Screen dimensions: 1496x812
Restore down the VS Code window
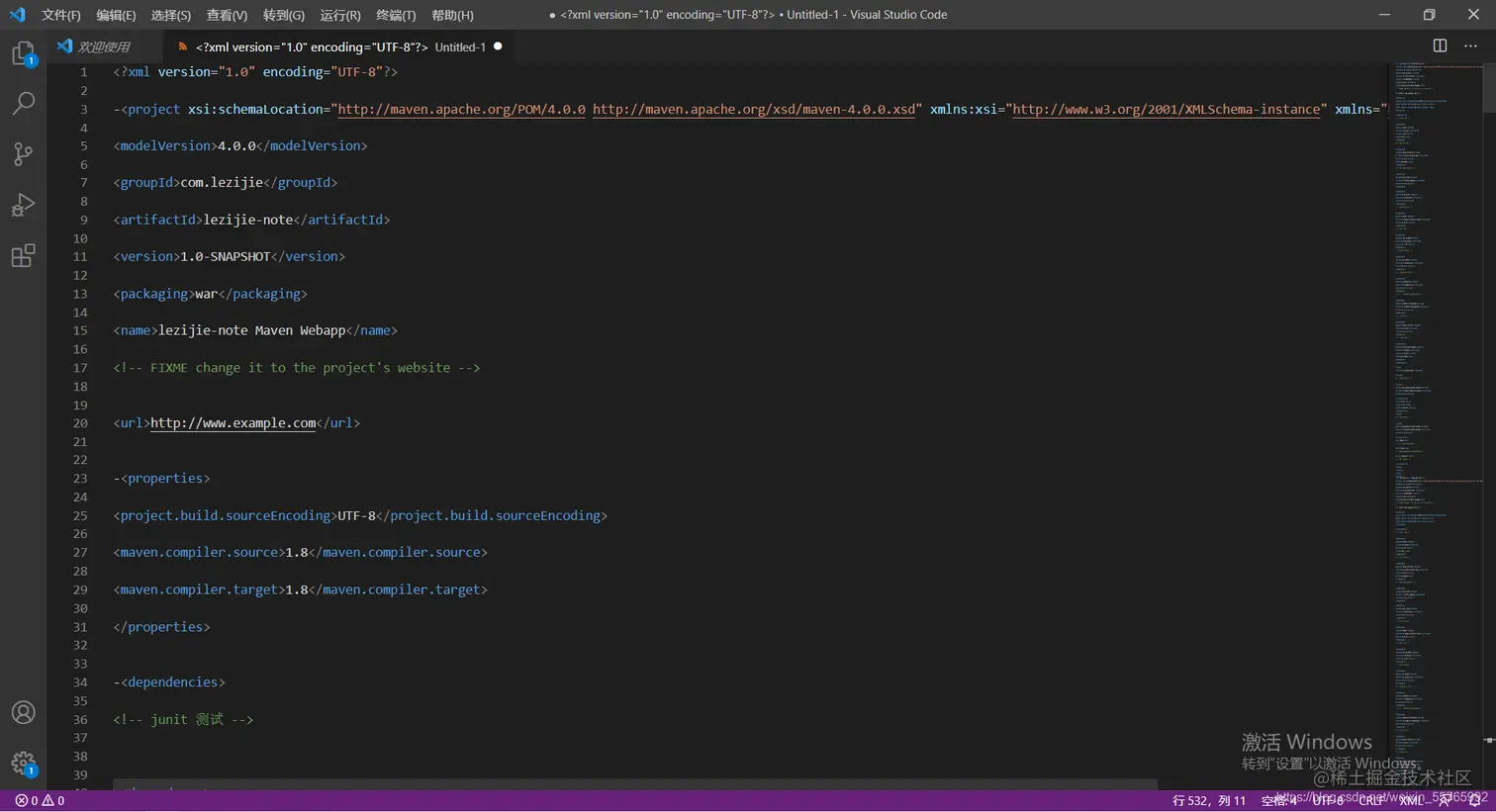click(1429, 15)
